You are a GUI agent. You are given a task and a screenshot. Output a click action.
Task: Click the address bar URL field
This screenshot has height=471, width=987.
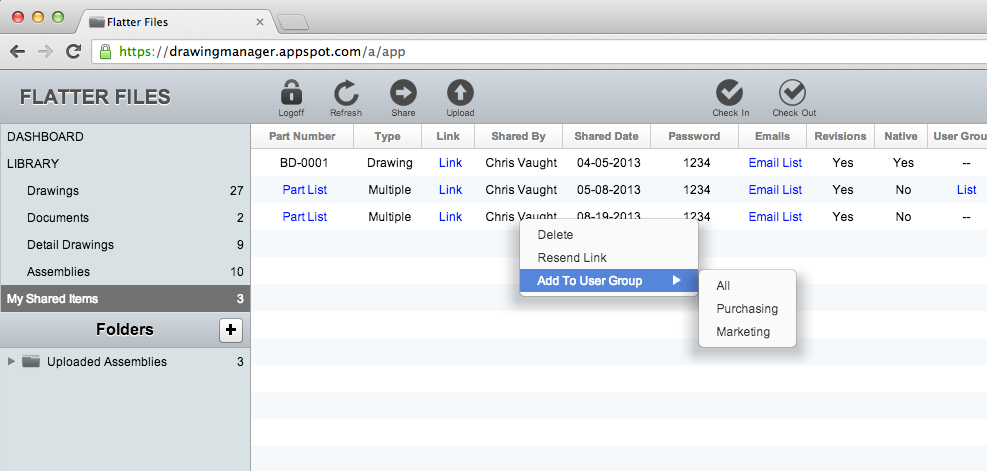541,52
